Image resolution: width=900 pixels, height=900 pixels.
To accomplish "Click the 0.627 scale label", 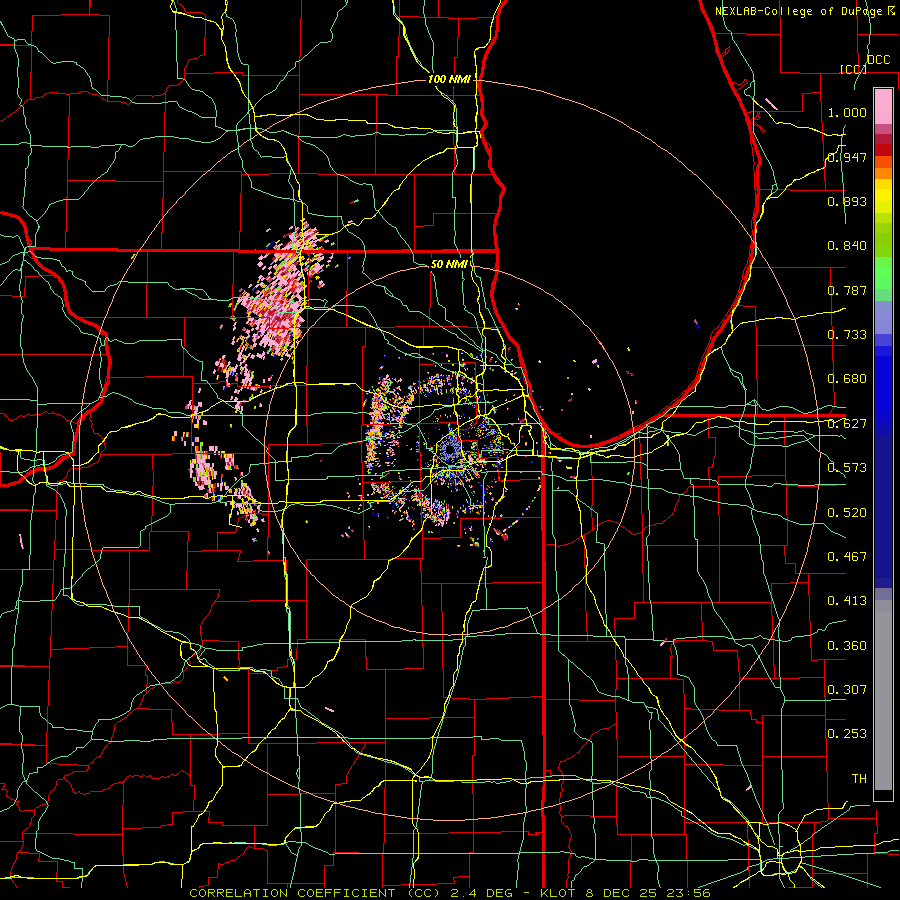I will click(x=847, y=424).
